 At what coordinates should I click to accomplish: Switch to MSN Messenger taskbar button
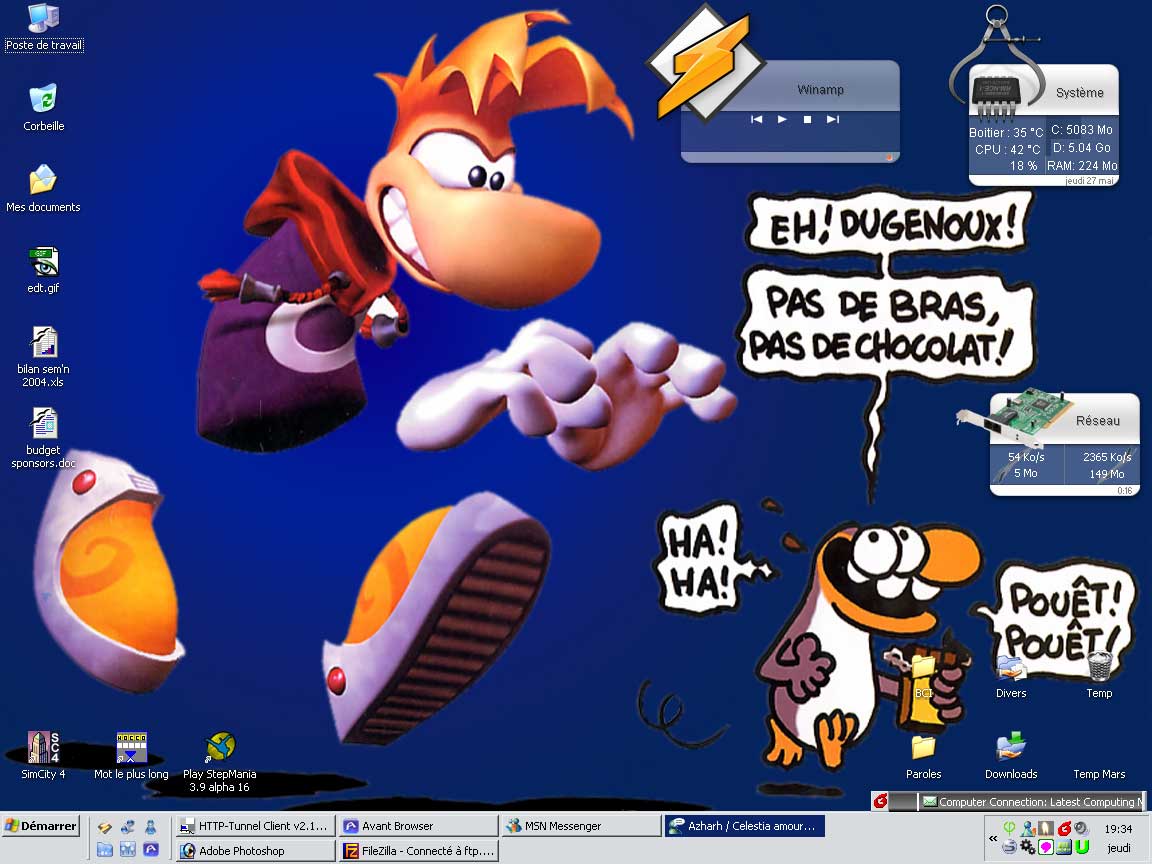[582, 826]
